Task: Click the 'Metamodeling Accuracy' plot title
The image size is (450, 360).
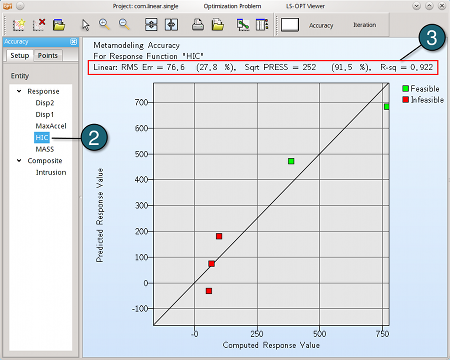Action: (x=136, y=45)
